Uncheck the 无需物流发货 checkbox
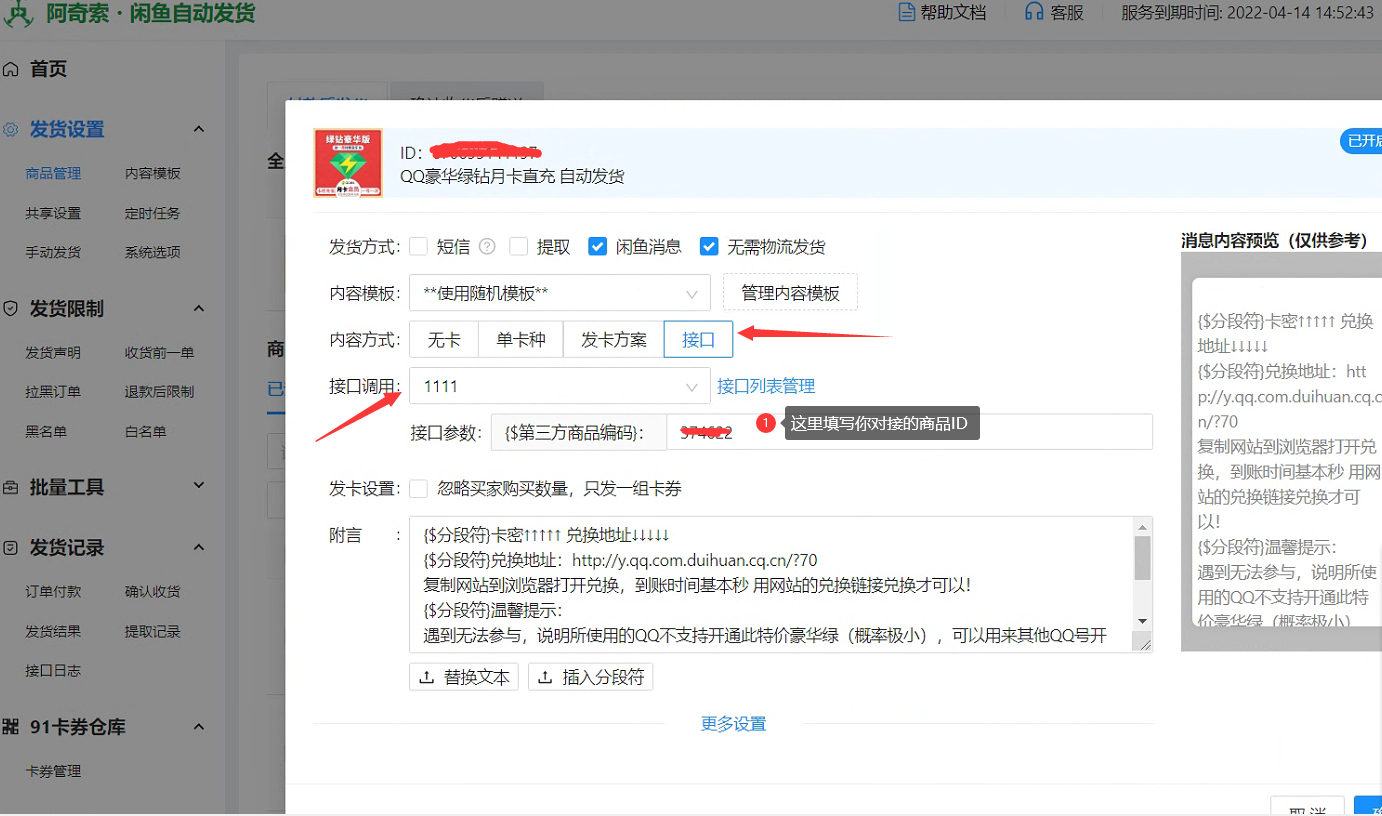 coord(709,246)
